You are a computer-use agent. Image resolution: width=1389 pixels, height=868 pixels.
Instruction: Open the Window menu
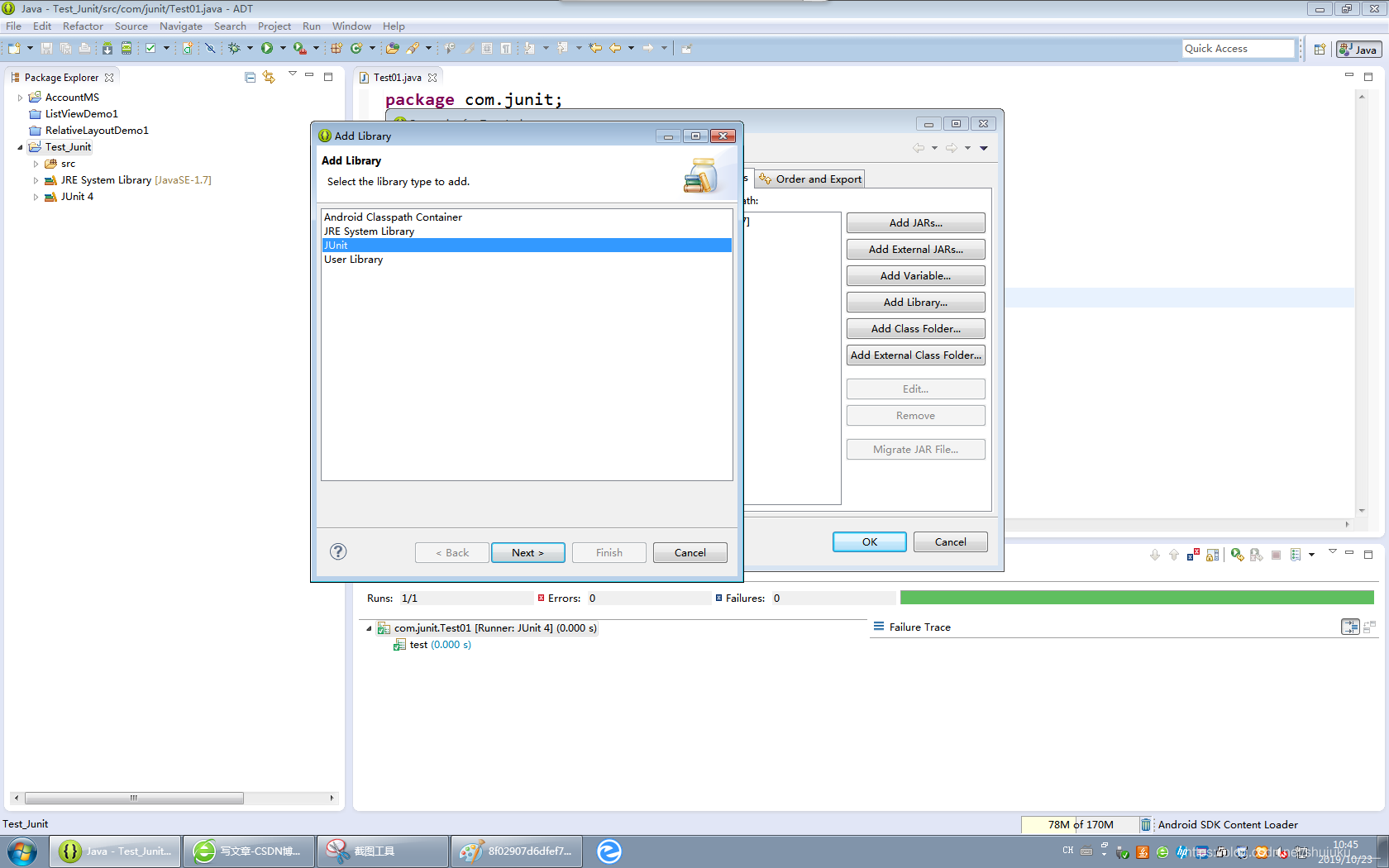(351, 26)
